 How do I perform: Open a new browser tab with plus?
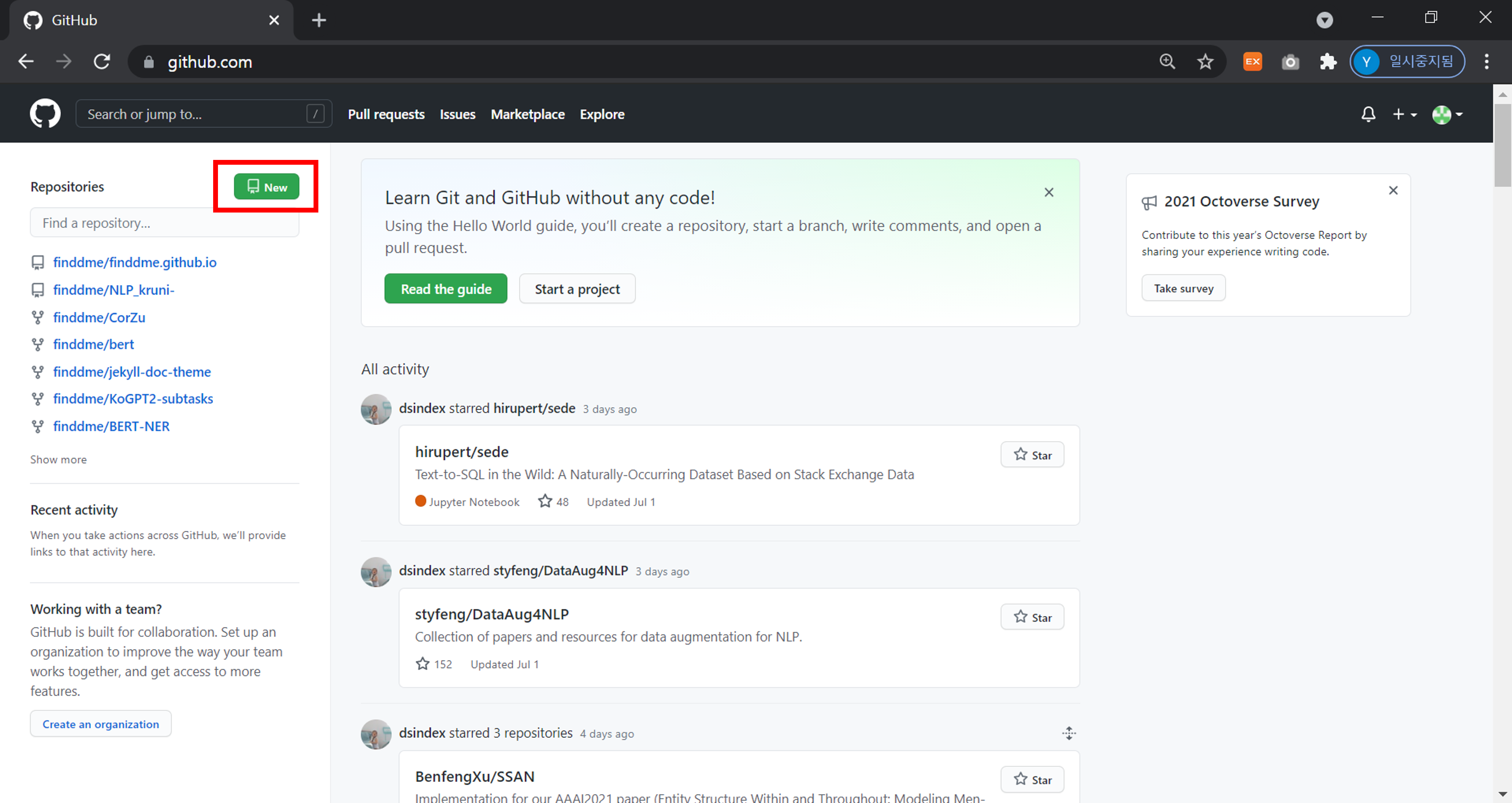coord(319,20)
